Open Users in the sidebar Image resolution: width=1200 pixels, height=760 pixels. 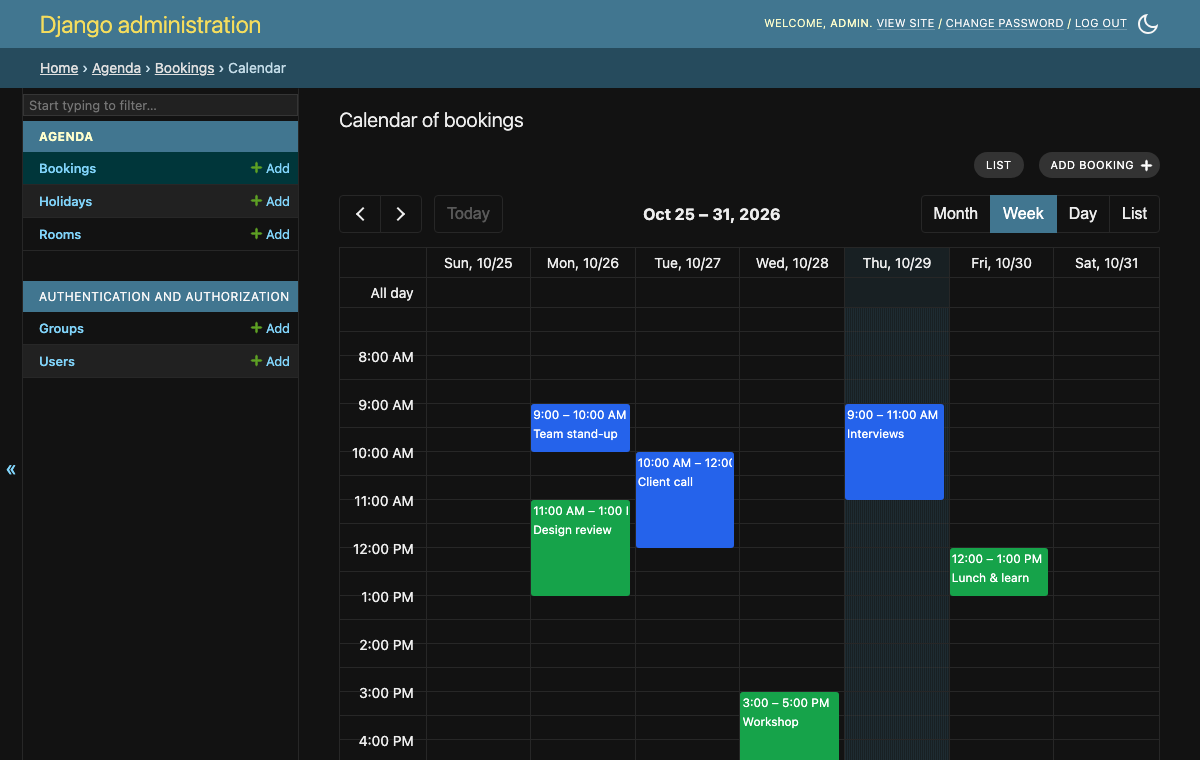(57, 362)
